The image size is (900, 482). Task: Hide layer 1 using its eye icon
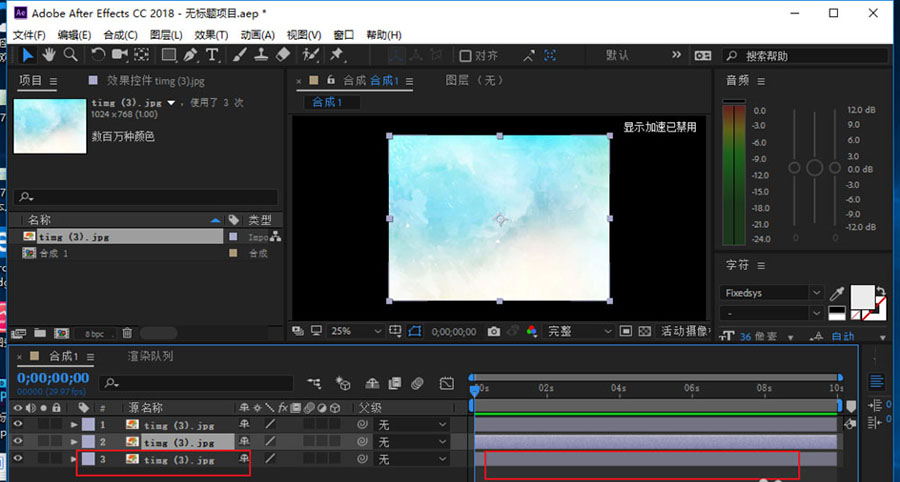point(17,425)
